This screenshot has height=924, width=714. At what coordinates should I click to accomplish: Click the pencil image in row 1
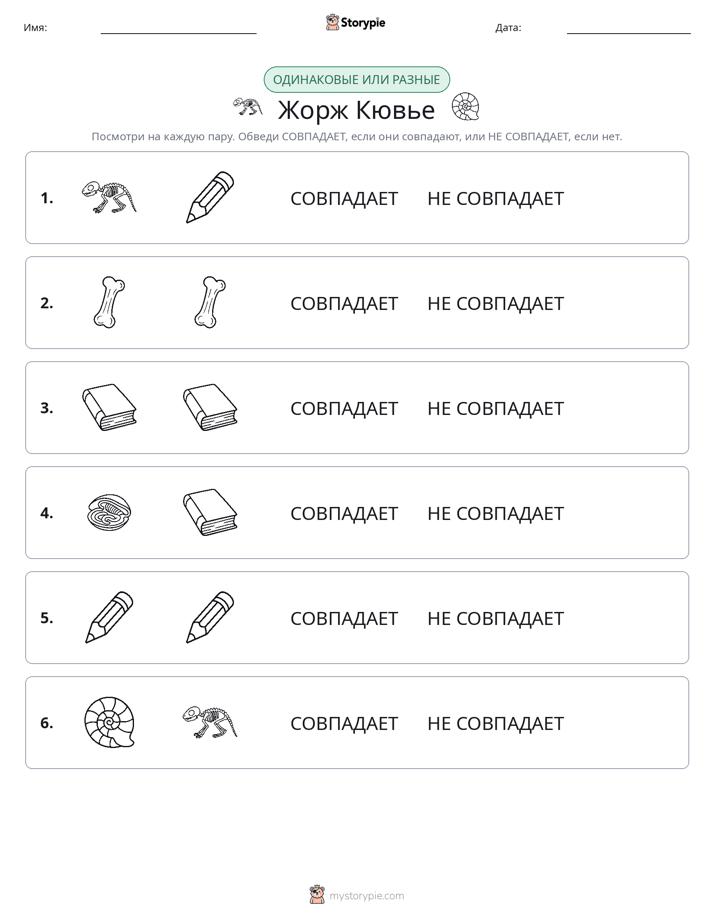click(210, 197)
